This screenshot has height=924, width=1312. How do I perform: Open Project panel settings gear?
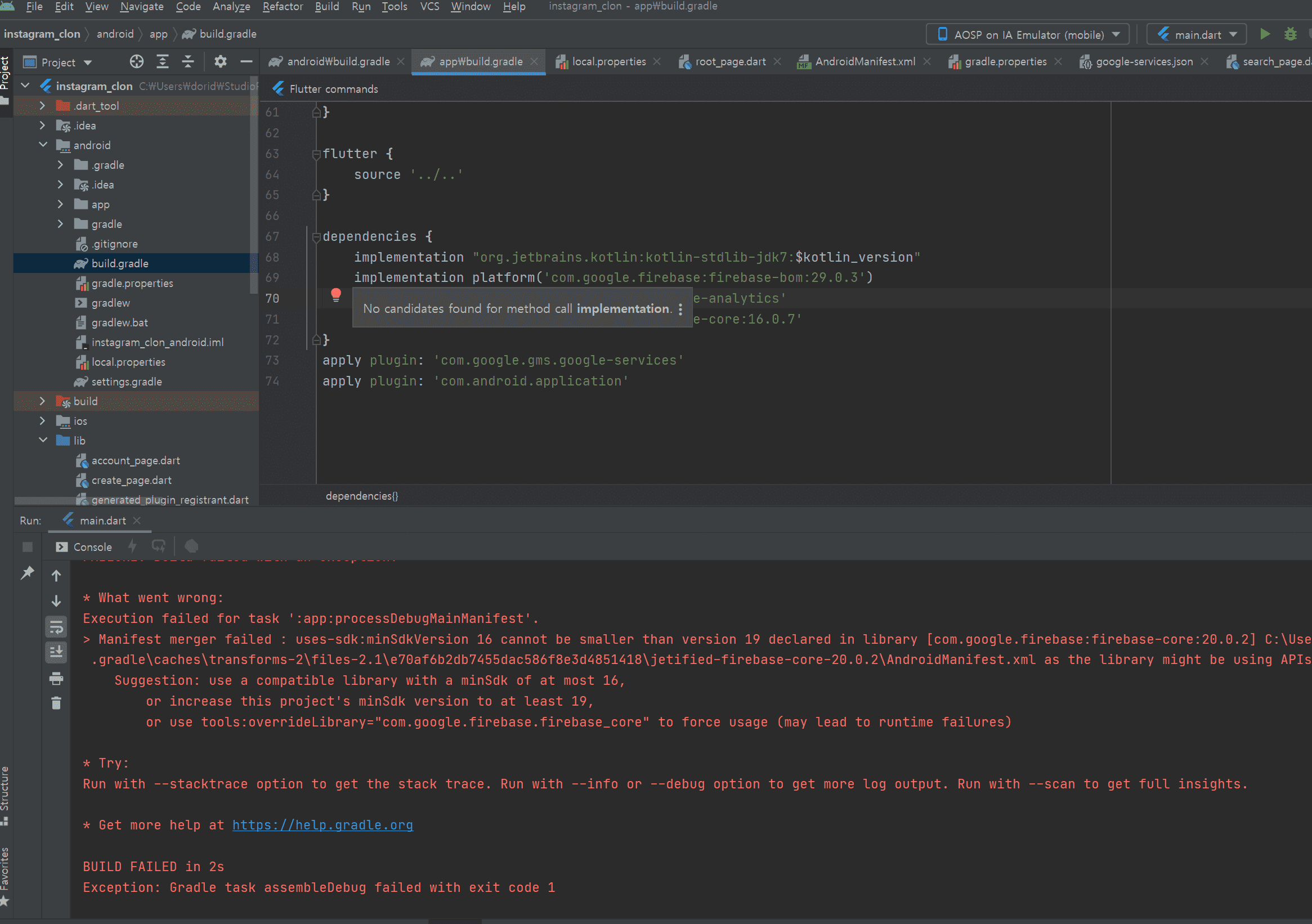click(x=221, y=62)
